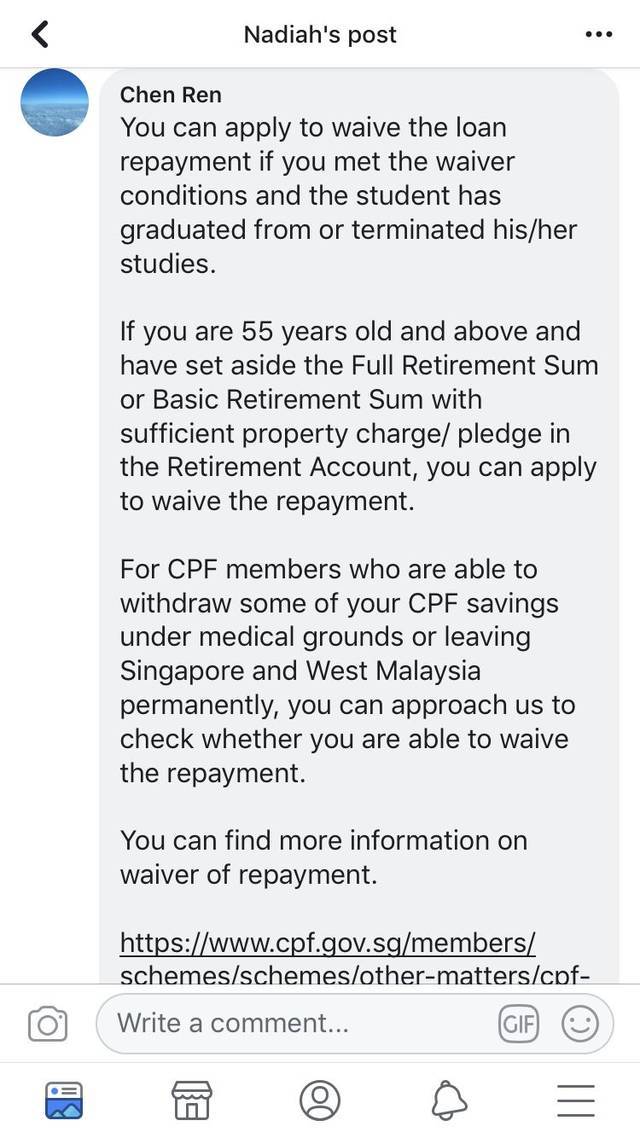The image size is (640, 1138).
Task: Tap Chen Ren's profile picture
Action: pos(55,102)
